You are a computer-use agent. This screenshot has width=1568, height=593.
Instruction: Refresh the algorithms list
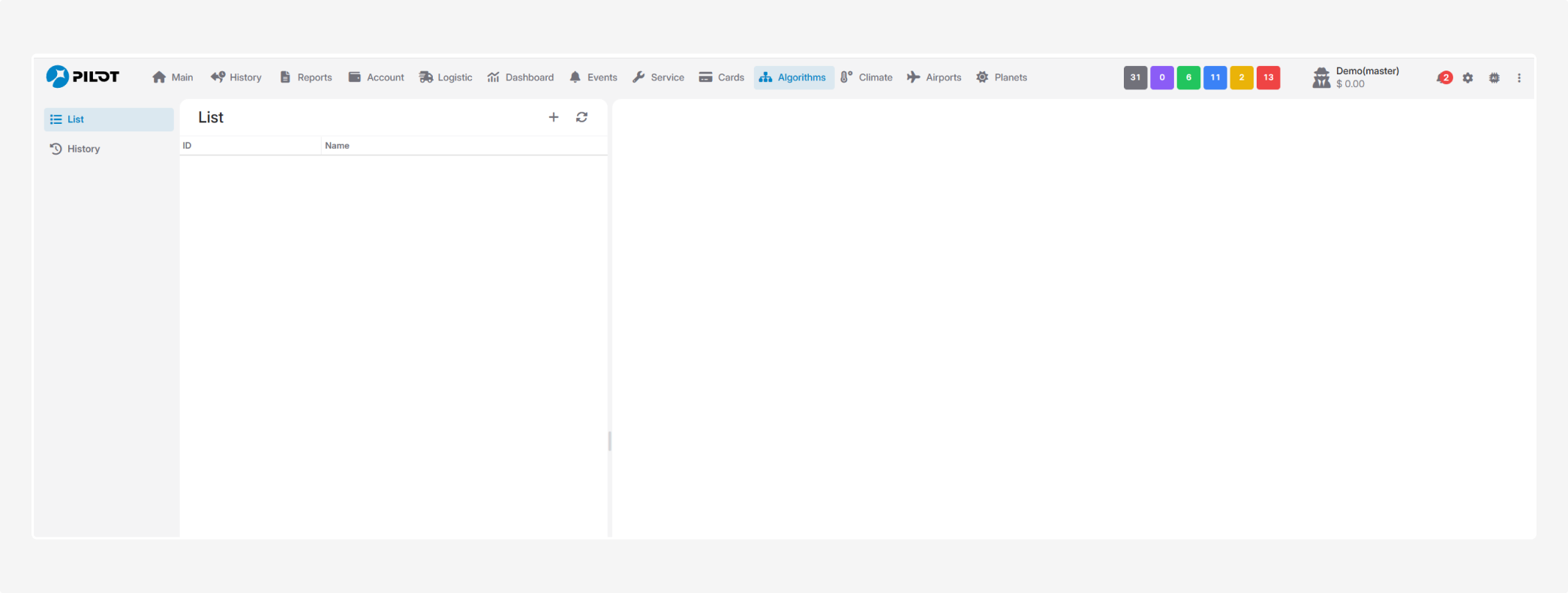click(581, 117)
